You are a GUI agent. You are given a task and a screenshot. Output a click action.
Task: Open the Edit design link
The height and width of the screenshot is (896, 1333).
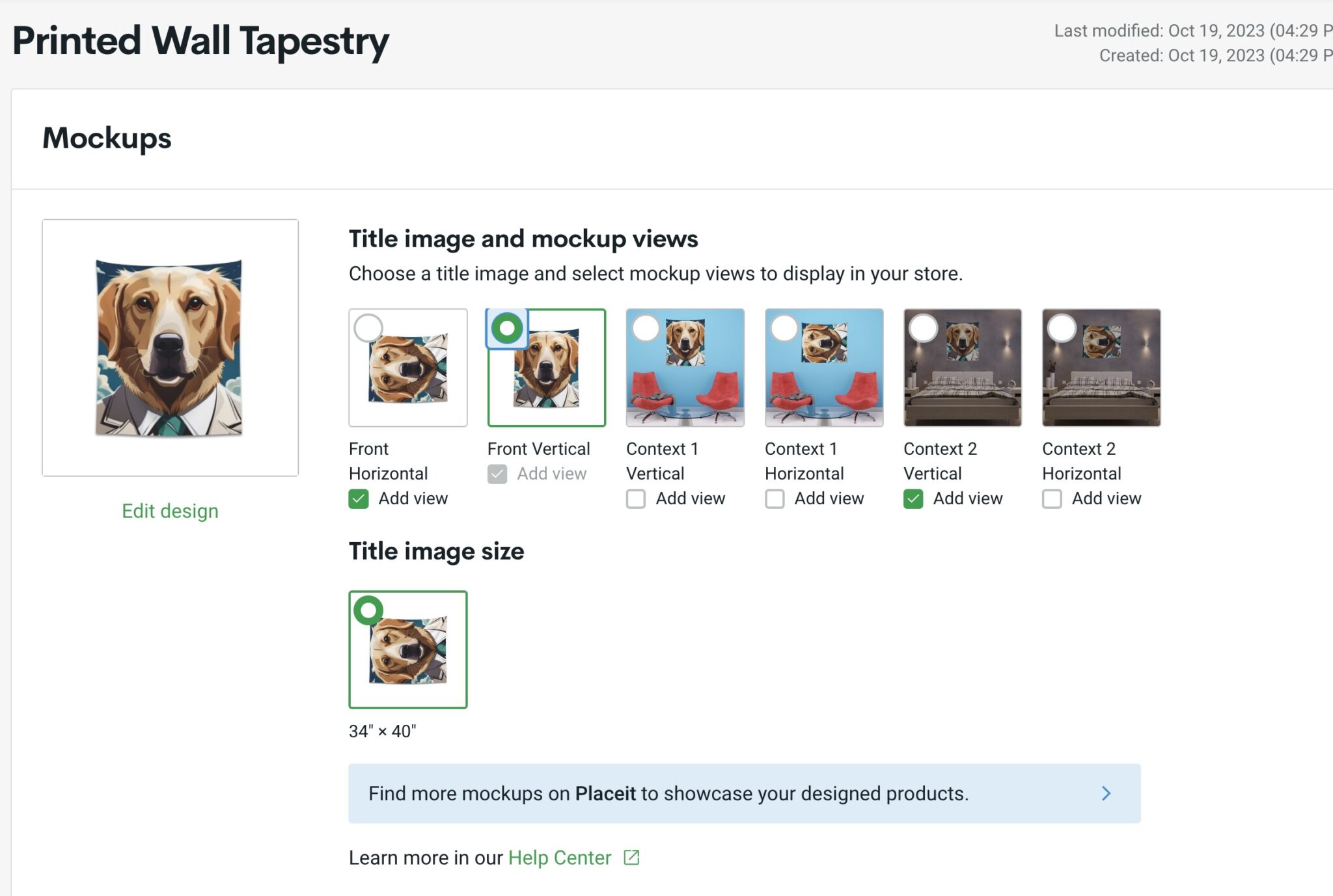click(x=170, y=510)
